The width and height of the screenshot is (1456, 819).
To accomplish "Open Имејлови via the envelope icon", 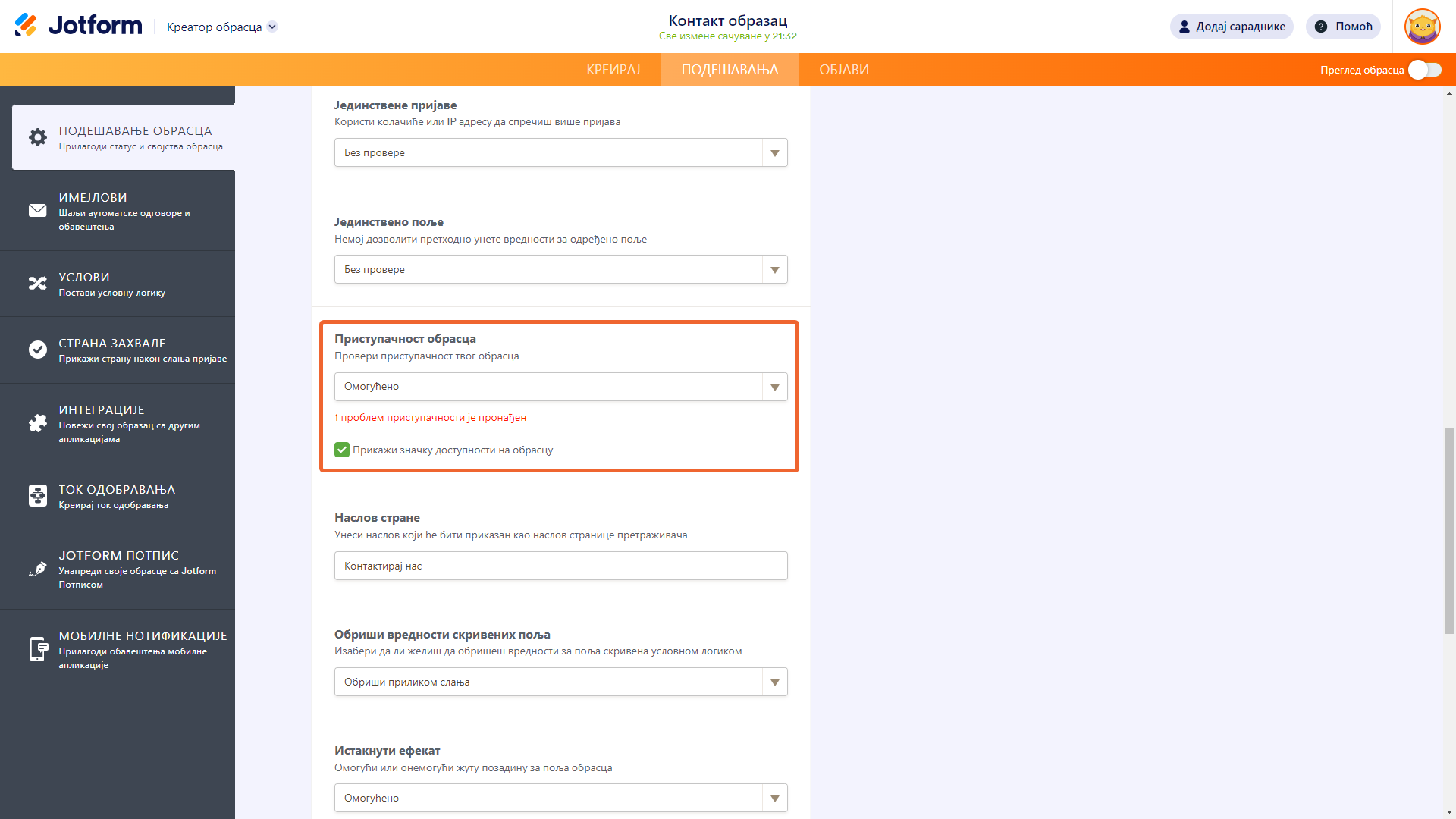I will (38, 211).
